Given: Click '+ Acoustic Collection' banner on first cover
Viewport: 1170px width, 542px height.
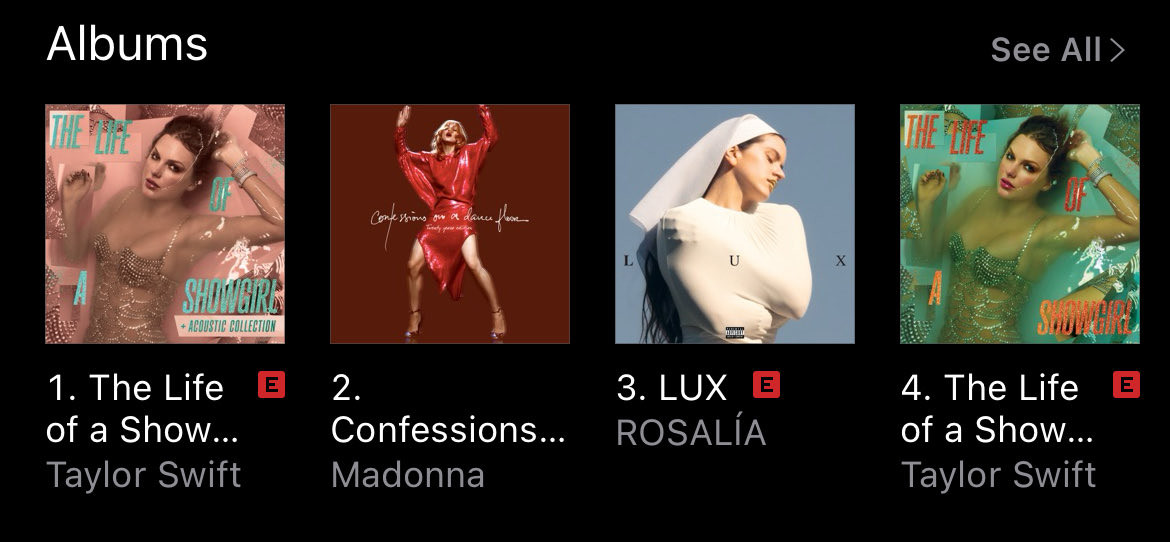Looking at the screenshot, I should coord(227,325).
